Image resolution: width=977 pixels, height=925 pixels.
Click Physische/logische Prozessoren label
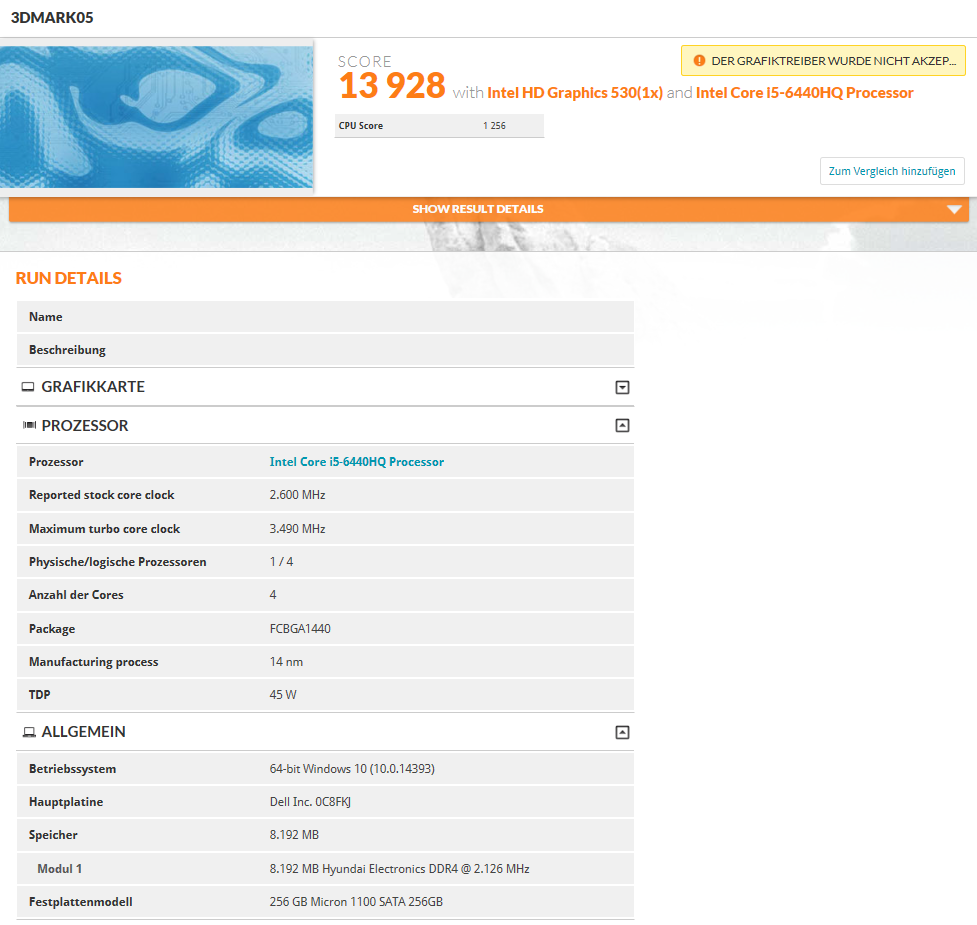117,562
